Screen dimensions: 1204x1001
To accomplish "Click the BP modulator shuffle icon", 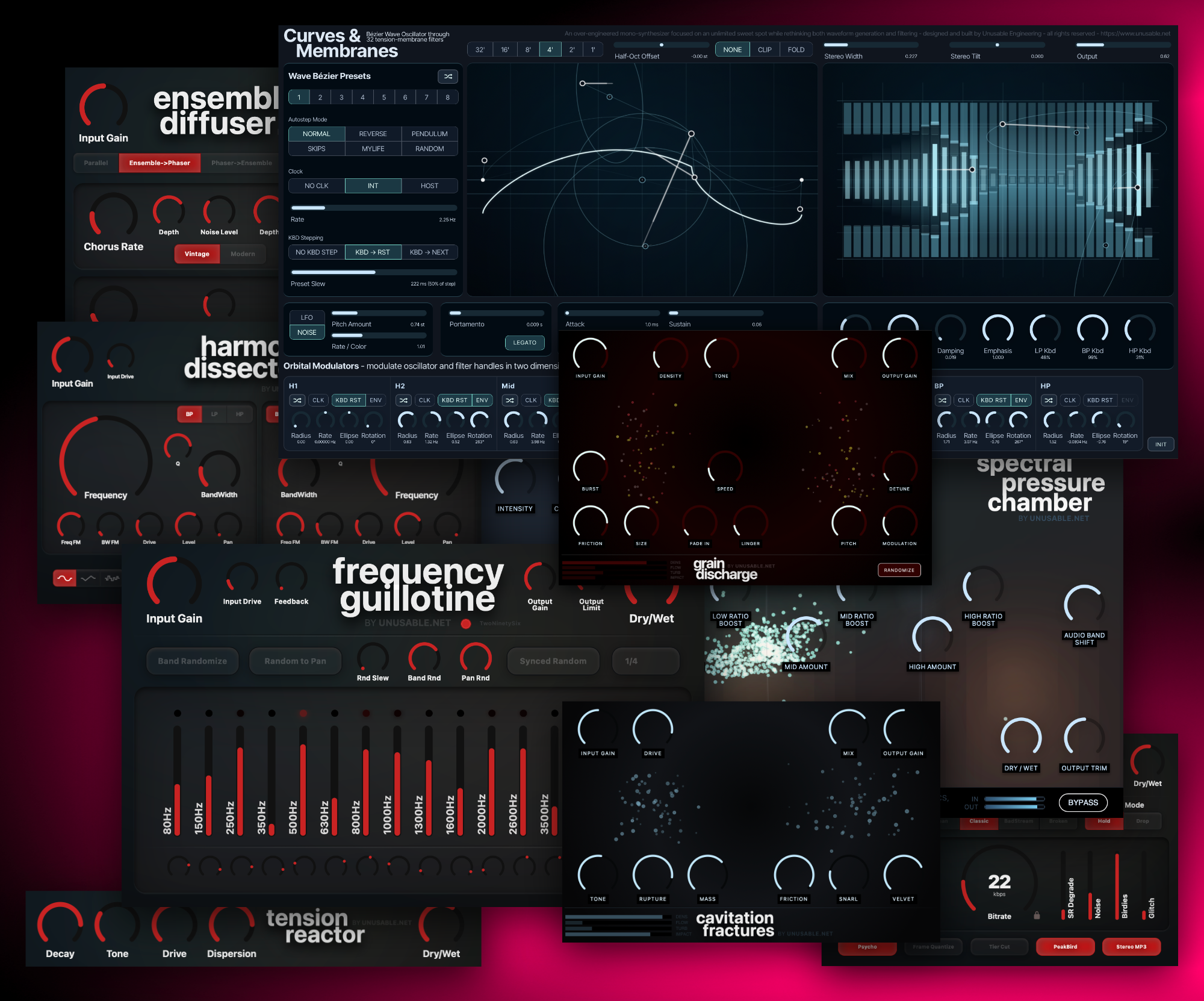I will point(943,401).
